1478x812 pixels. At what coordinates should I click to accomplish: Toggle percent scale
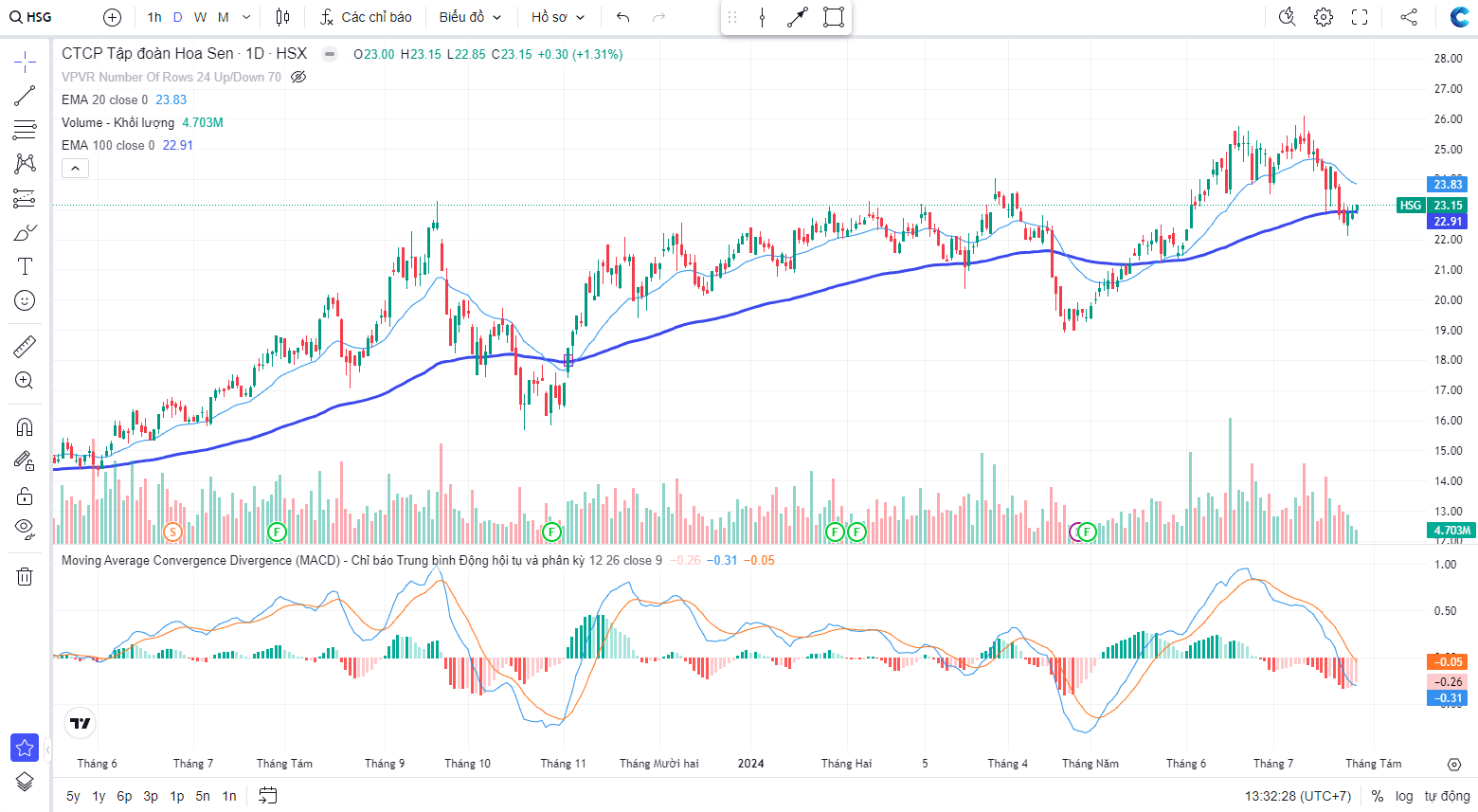[1378, 796]
